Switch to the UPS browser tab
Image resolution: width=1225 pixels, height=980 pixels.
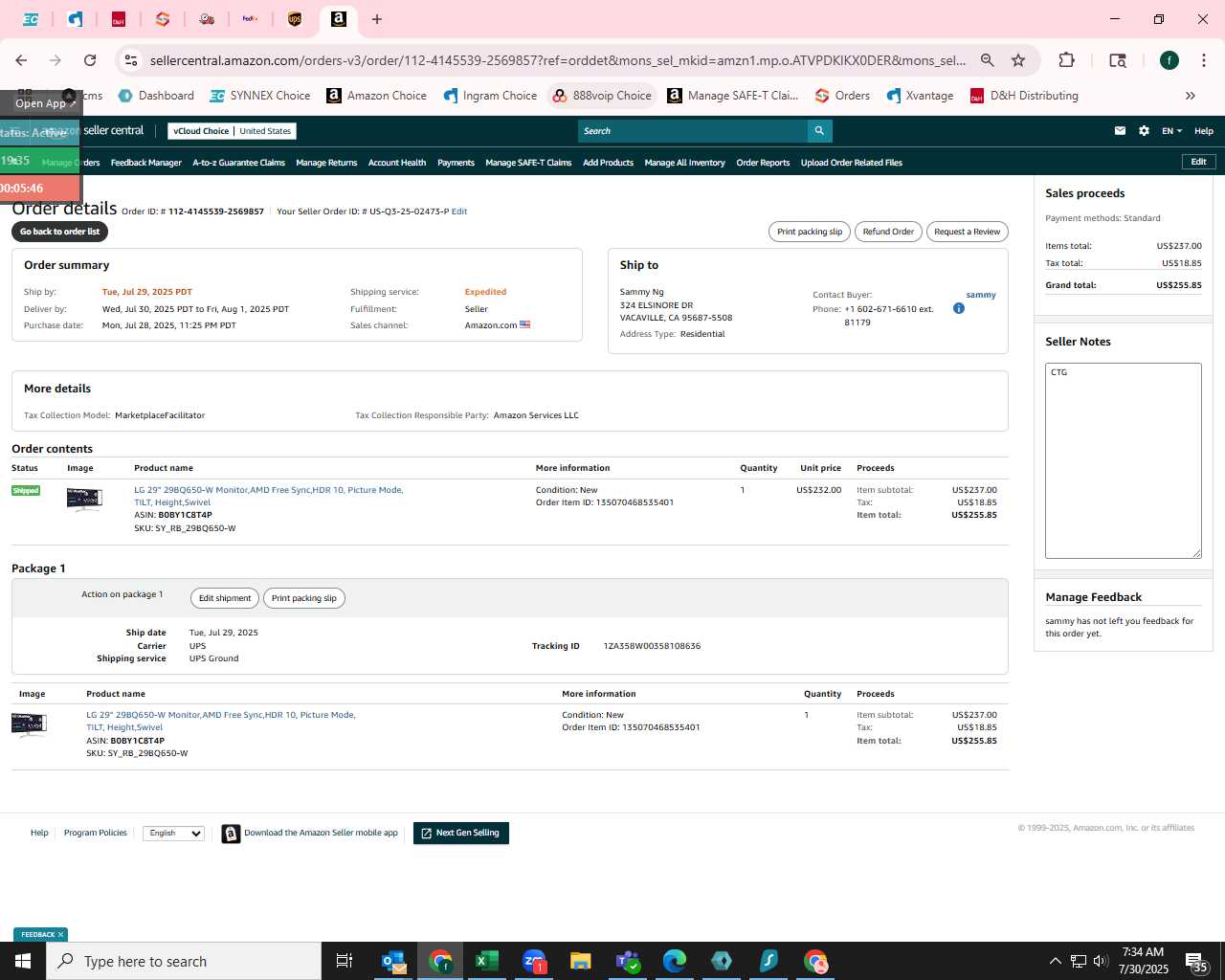pyautogui.click(x=295, y=19)
